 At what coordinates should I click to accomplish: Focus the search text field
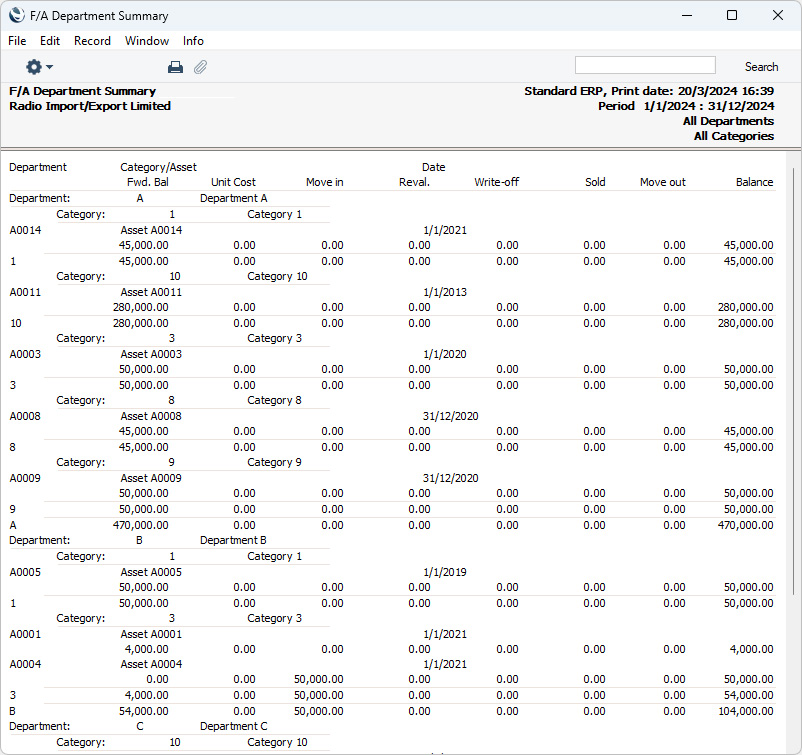(645, 65)
